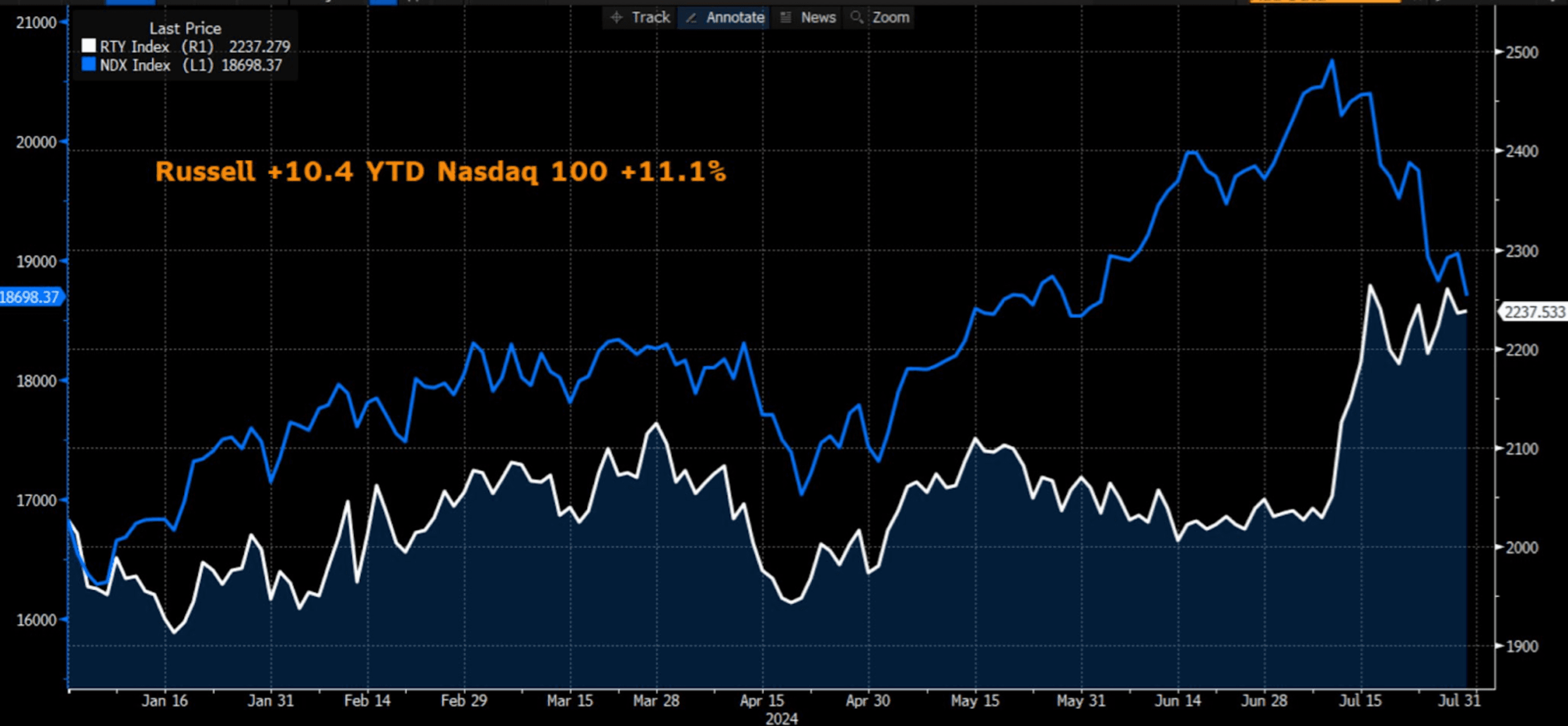Click the News list icon
The width and height of the screenshot is (1568, 726).
(x=786, y=18)
